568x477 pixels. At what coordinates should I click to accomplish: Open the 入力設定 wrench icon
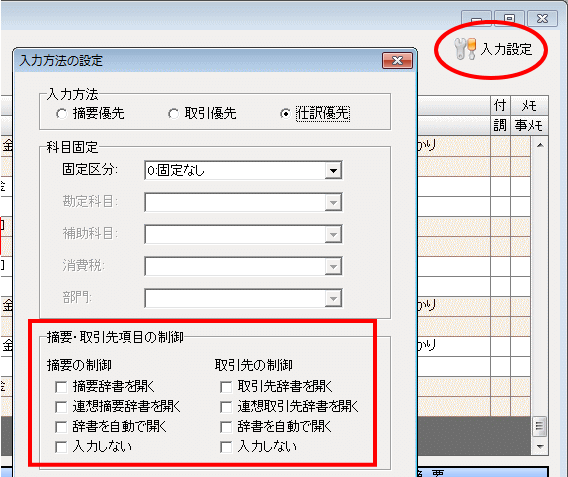pyautogui.click(x=465, y=49)
